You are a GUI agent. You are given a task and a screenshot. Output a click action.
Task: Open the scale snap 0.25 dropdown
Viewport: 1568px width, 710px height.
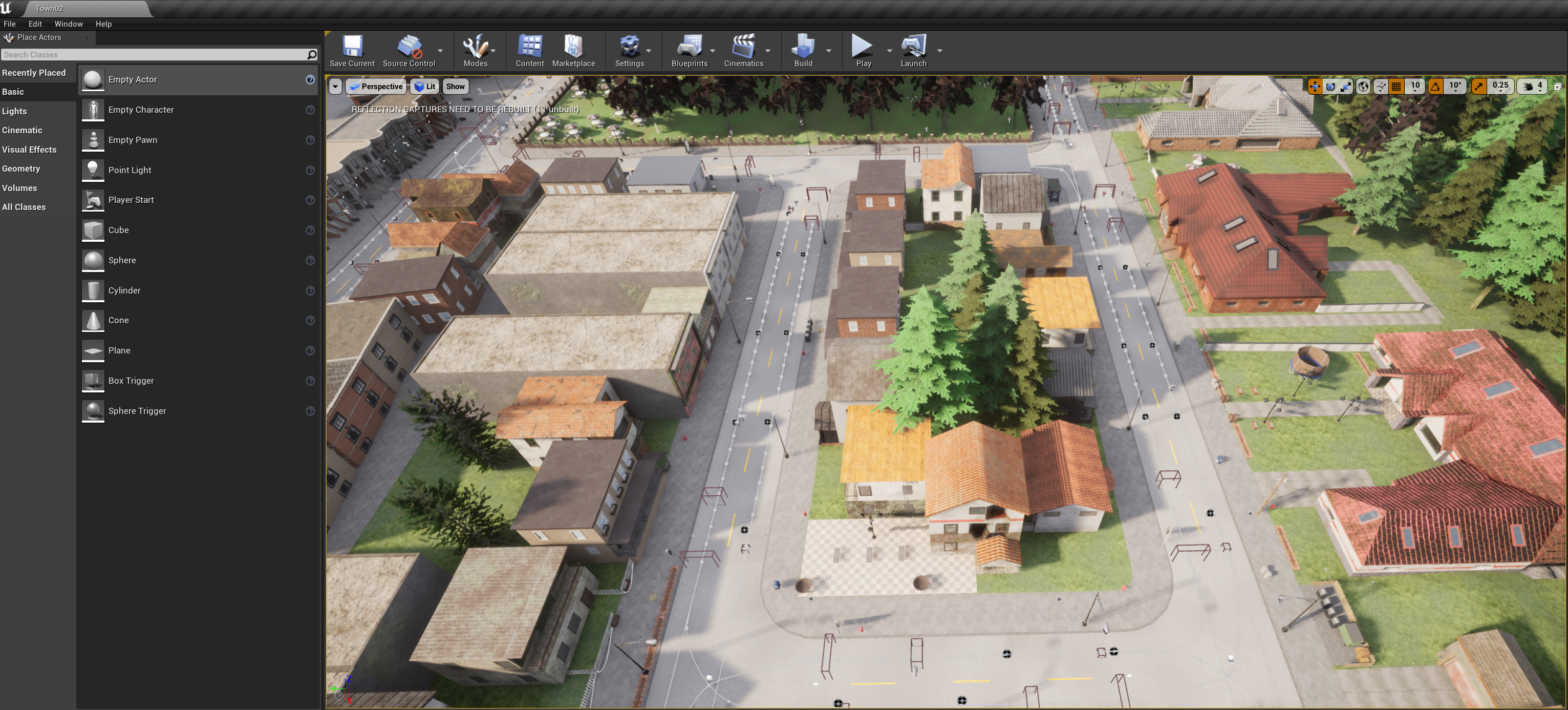pyautogui.click(x=1500, y=87)
